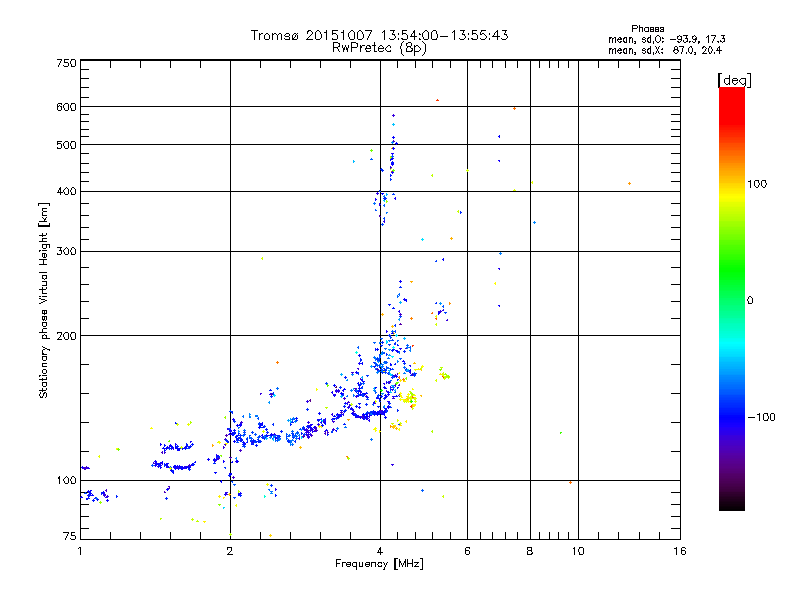Click the '[deg]' colorbar unit label
Image resolution: width=800 pixels, height=600 pixels.
734,80
